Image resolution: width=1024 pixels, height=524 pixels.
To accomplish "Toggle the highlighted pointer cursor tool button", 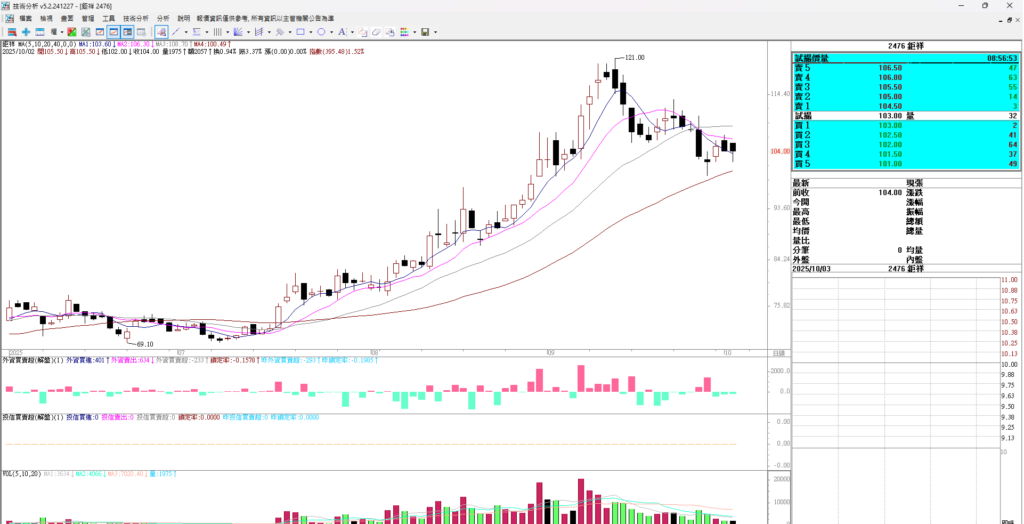I will click(x=160, y=32).
